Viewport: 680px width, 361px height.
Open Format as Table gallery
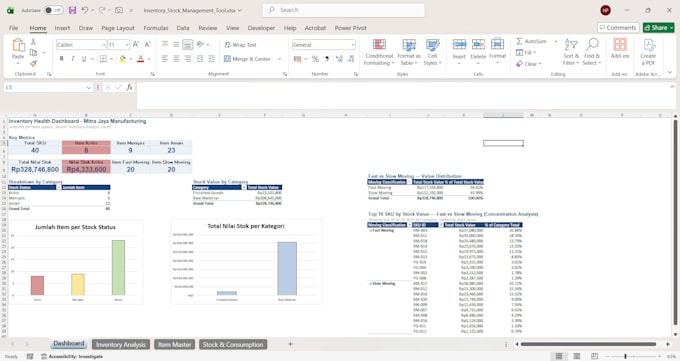click(x=409, y=52)
